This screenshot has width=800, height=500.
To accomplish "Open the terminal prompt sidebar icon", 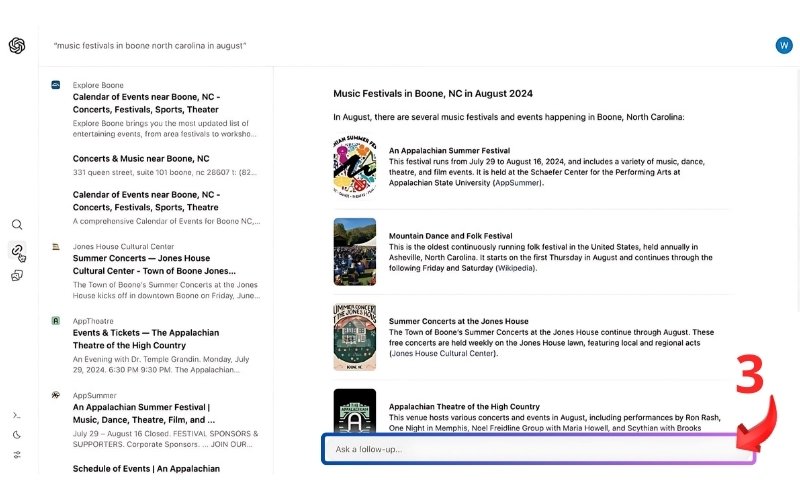I will [17, 415].
